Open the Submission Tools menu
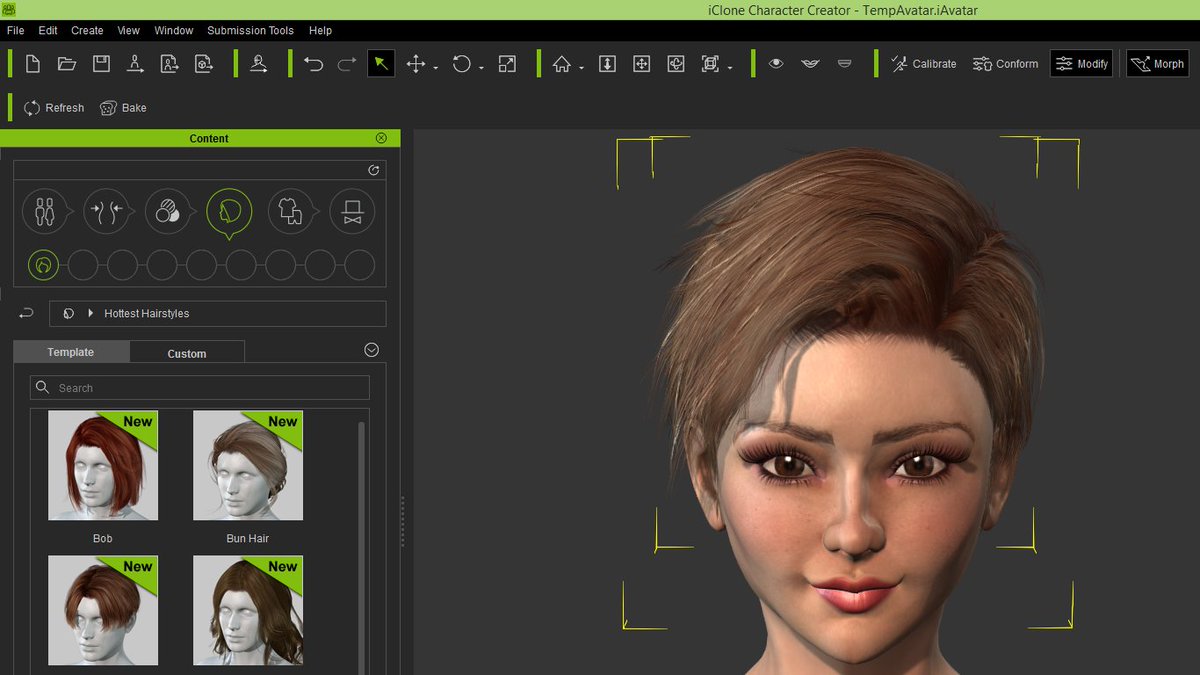The height and width of the screenshot is (675, 1200). tap(250, 30)
